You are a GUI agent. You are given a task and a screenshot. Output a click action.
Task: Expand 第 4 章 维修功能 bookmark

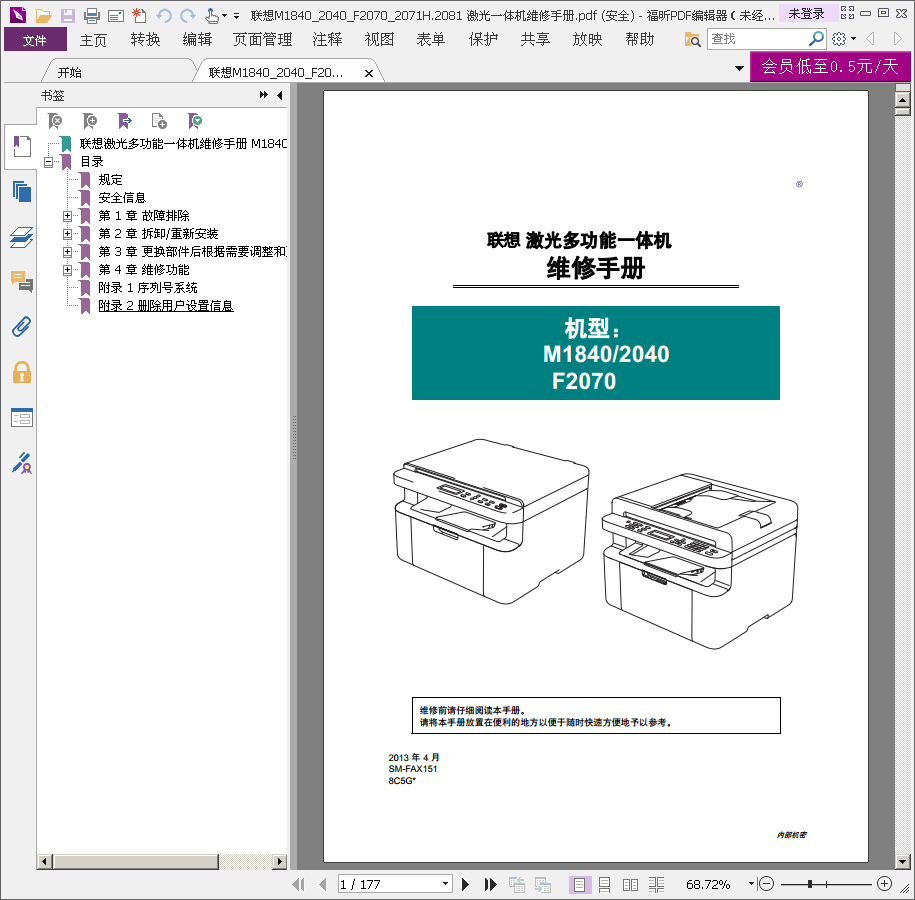(68, 270)
